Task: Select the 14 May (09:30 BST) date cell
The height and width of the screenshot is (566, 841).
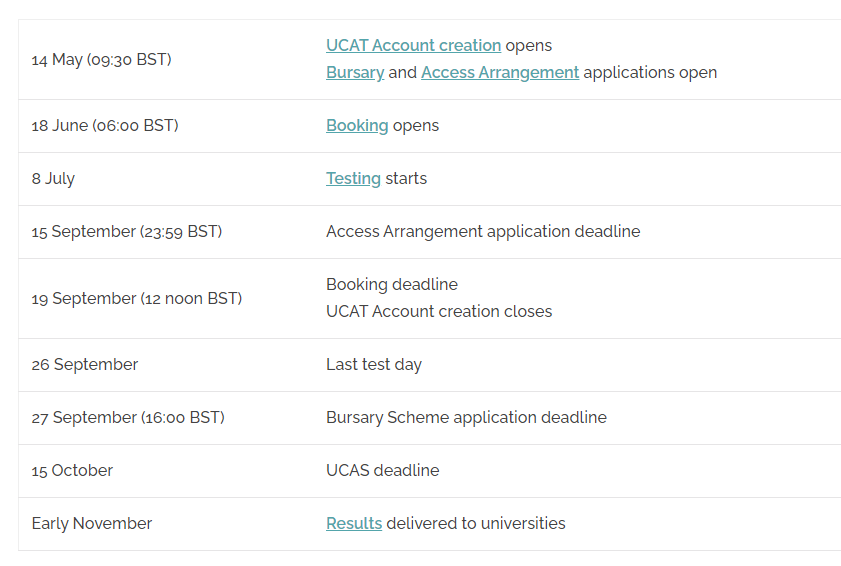Action: click(x=101, y=60)
